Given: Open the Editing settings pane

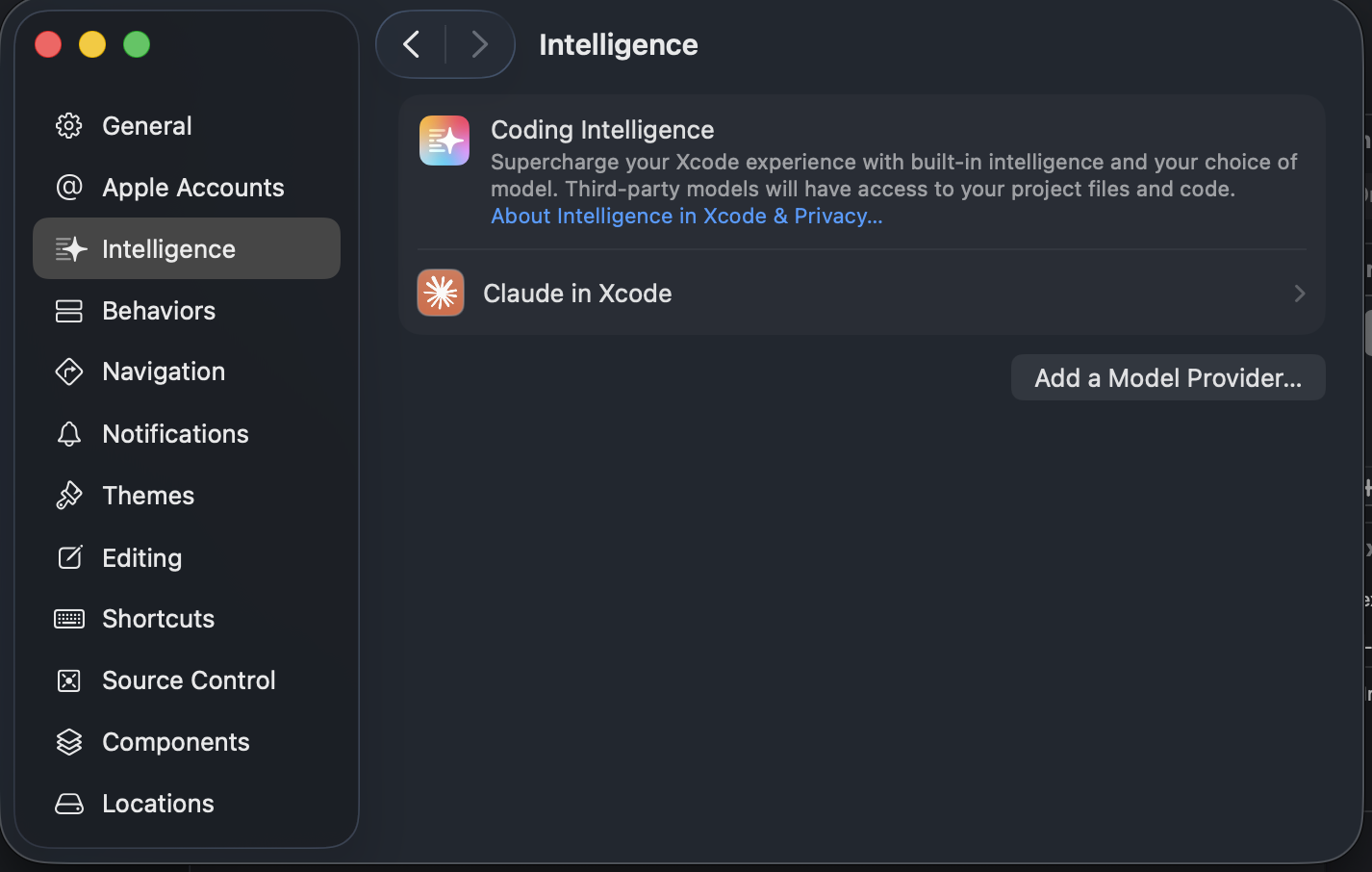Looking at the screenshot, I should 141,558.
